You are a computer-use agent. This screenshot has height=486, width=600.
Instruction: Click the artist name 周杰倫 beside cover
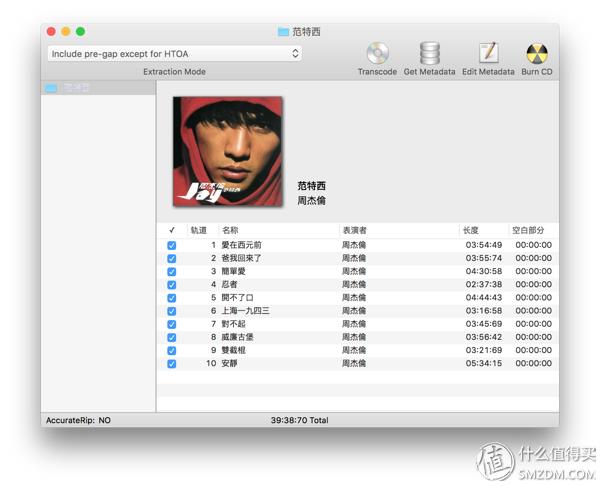(311, 201)
